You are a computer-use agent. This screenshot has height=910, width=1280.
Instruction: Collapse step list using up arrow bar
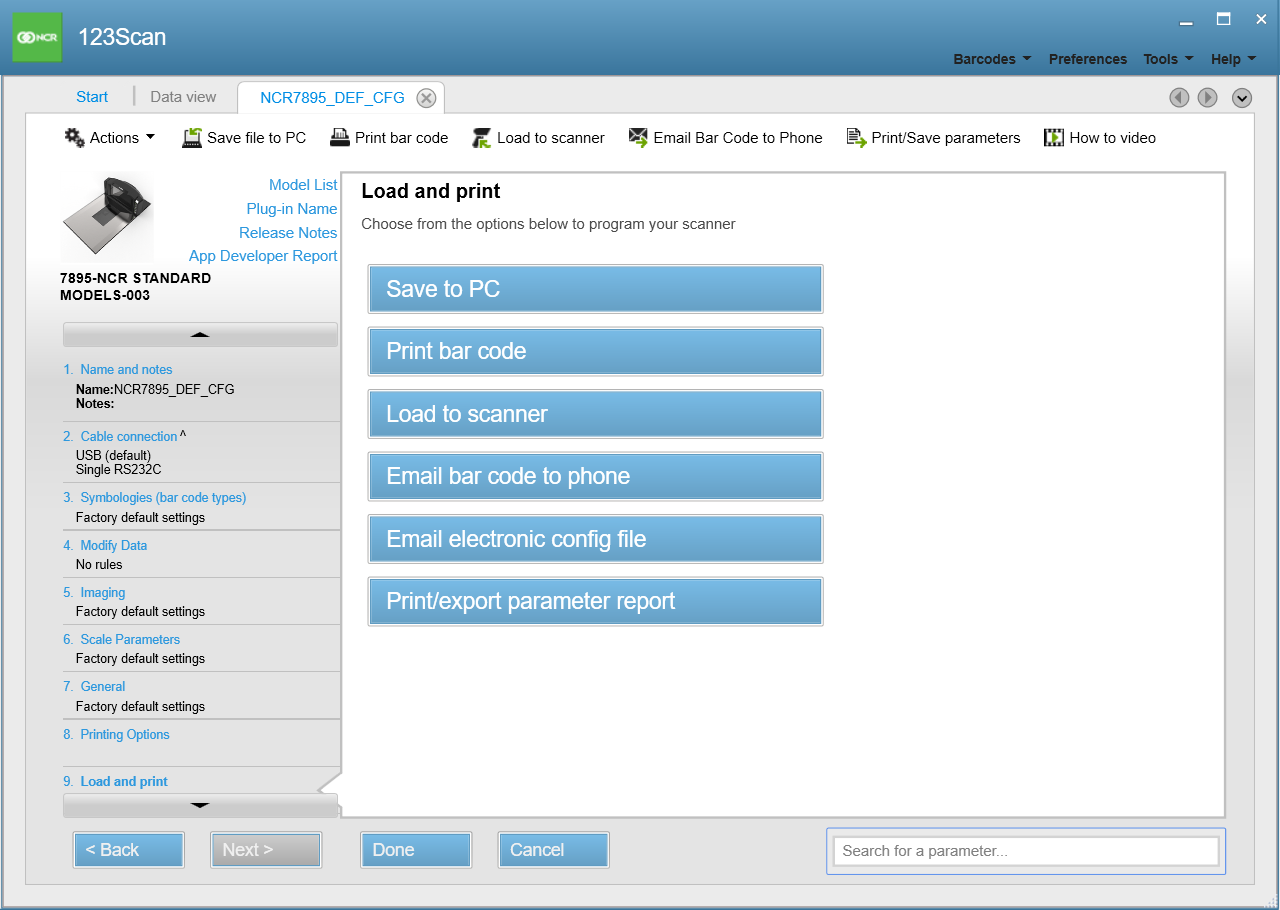[200, 334]
